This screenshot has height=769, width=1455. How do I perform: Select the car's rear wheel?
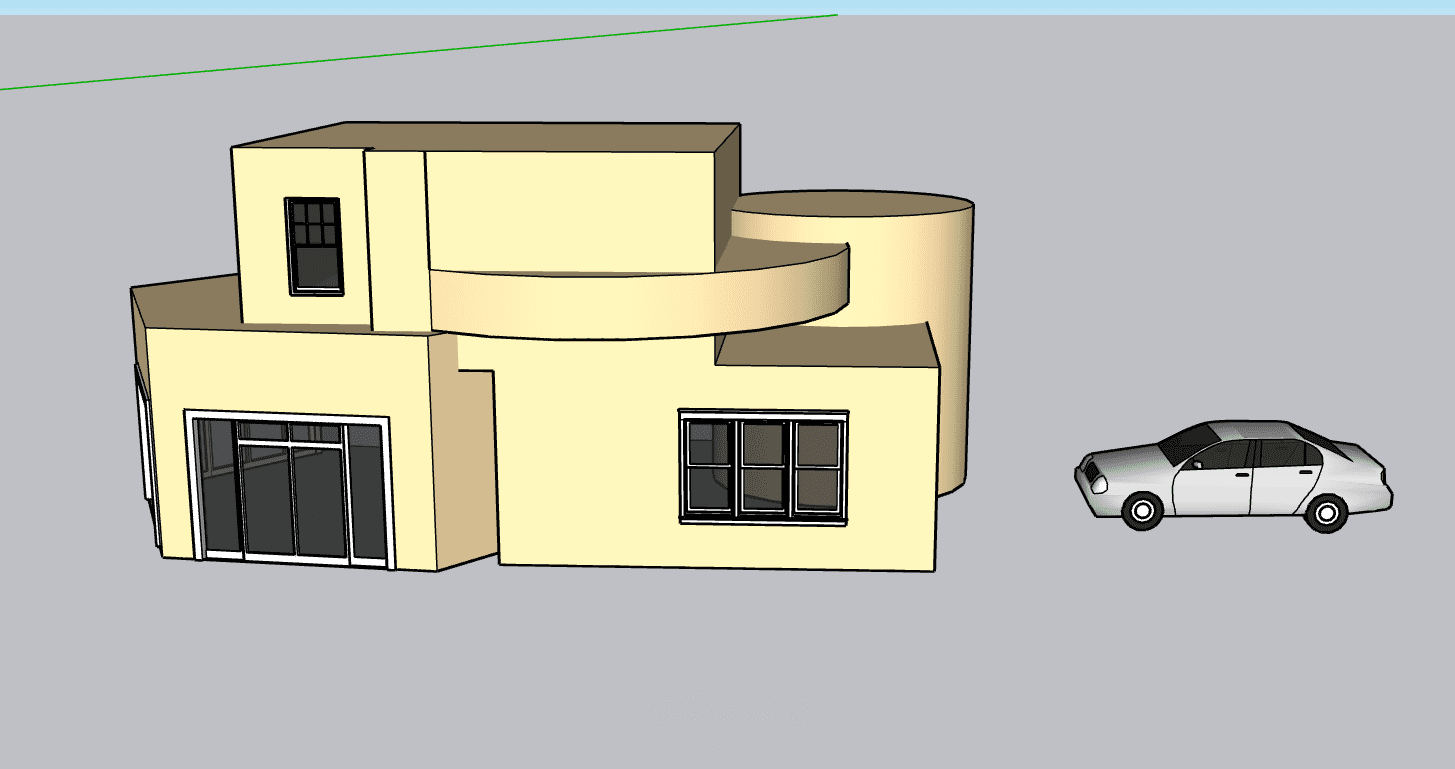click(1325, 513)
